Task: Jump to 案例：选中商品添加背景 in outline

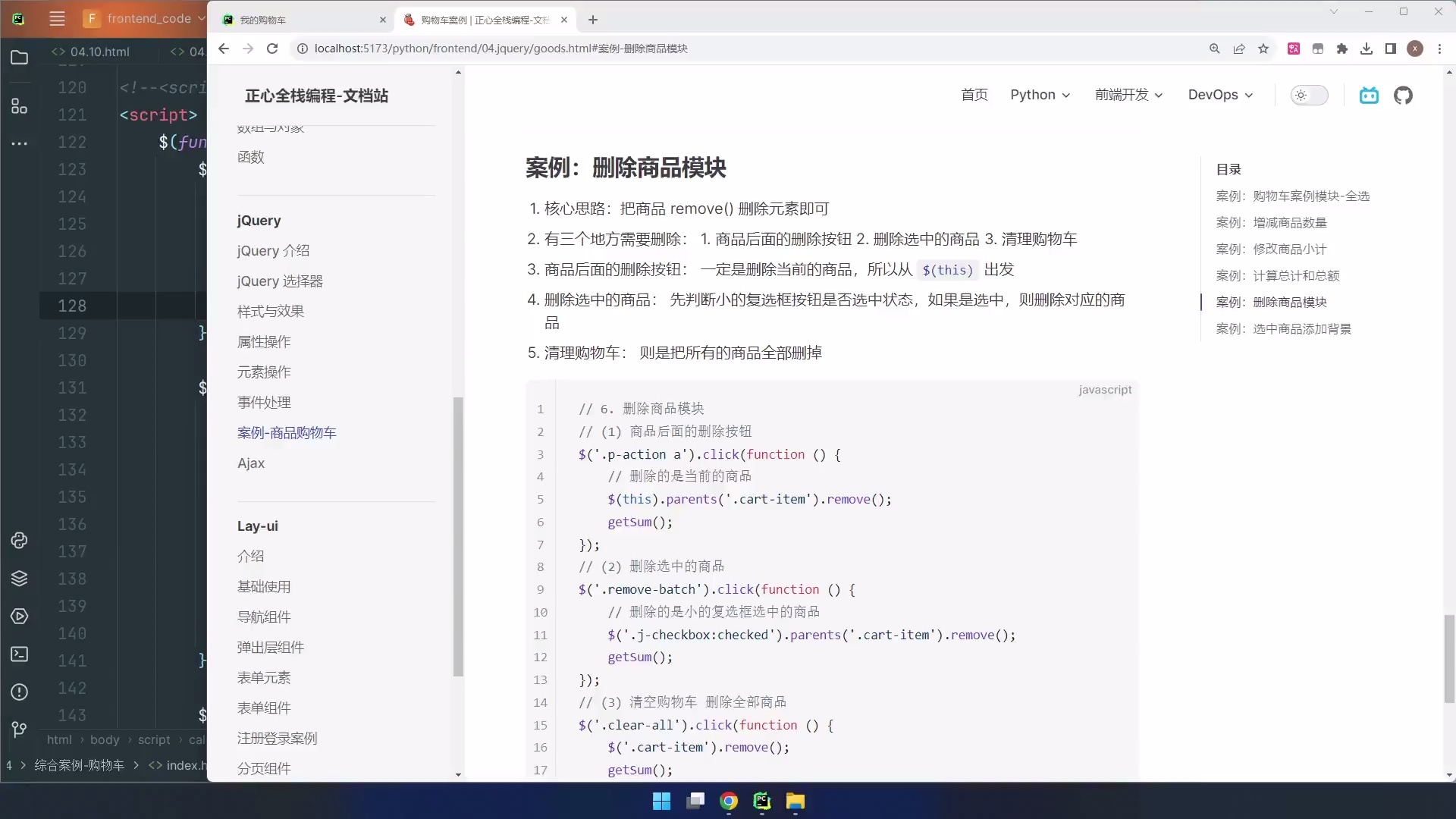Action: click(x=1283, y=329)
